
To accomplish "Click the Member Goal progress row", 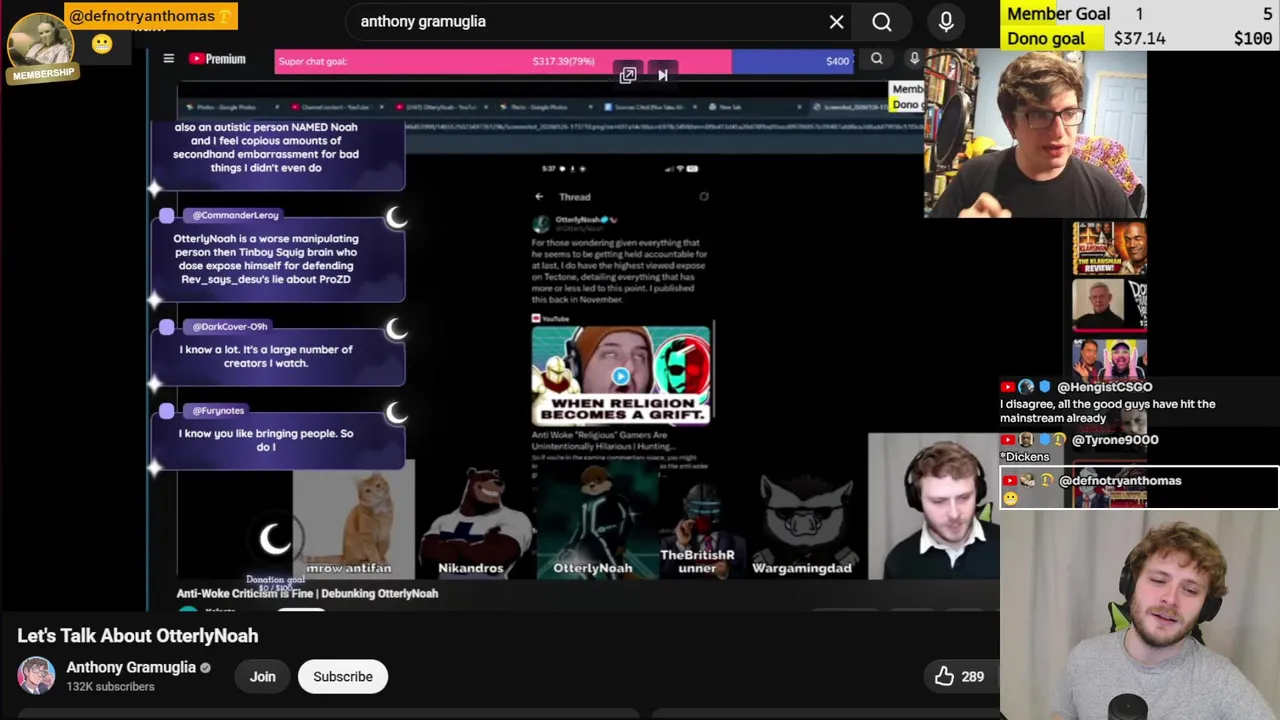I will [x=1140, y=14].
